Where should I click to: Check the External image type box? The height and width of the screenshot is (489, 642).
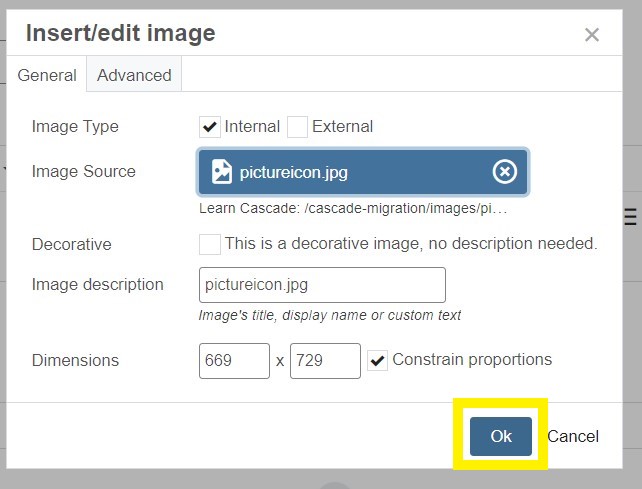pos(297,127)
